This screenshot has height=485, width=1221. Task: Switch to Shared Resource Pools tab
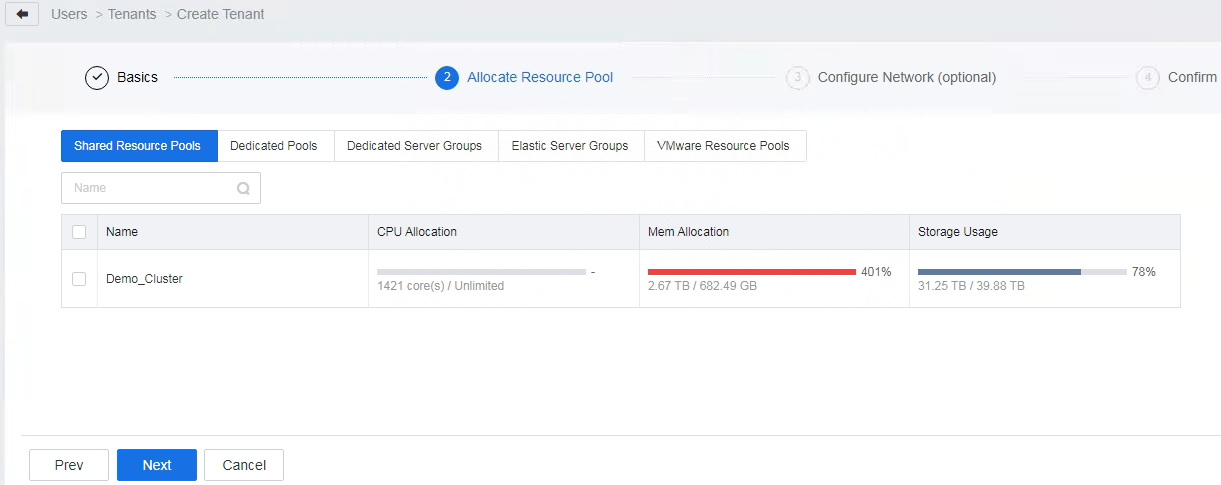tap(138, 146)
